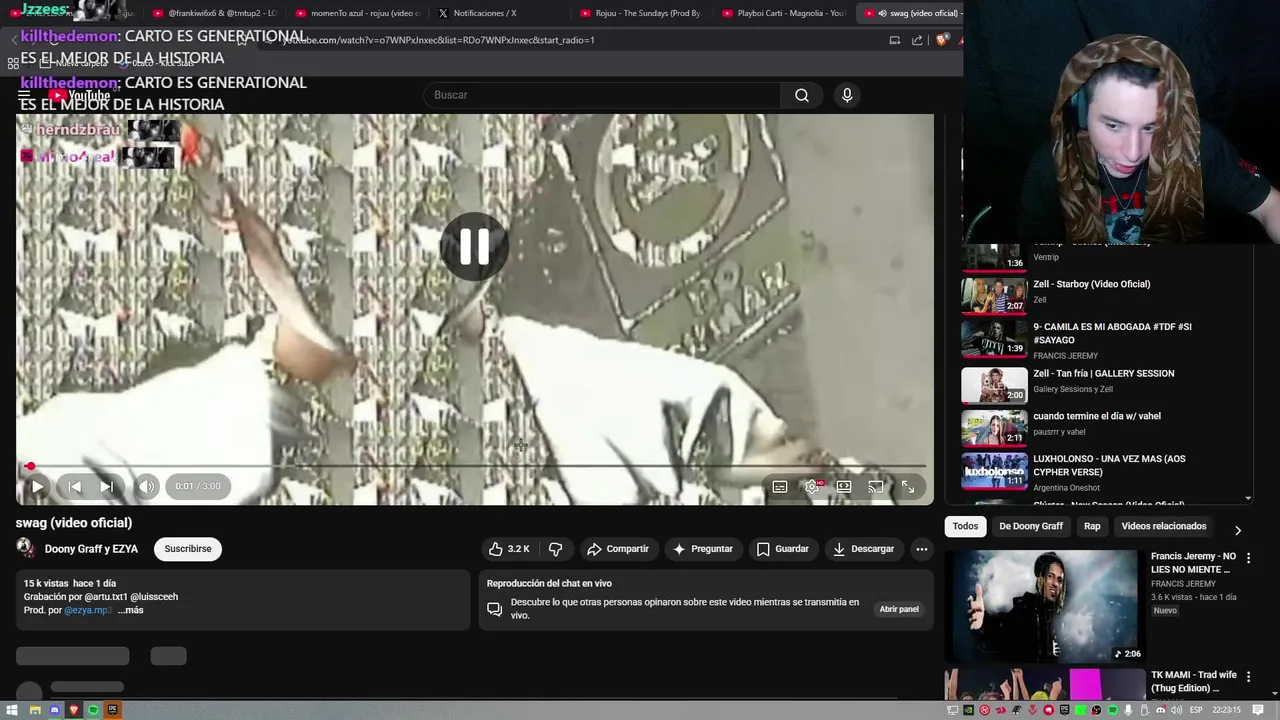
Task: Click the large pause overlay on video
Action: pyautogui.click(x=474, y=246)
